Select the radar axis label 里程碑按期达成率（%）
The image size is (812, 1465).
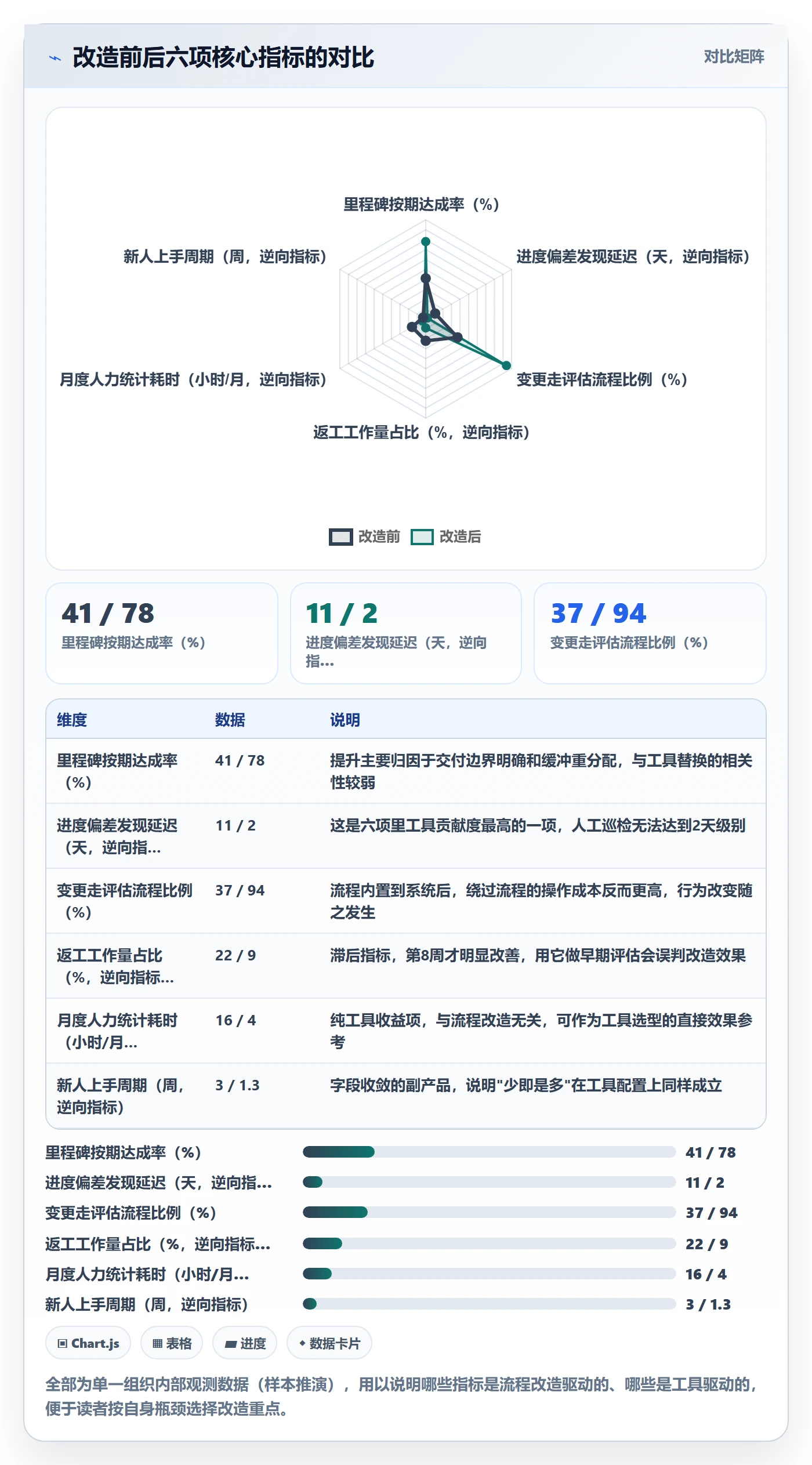(422, 204)
